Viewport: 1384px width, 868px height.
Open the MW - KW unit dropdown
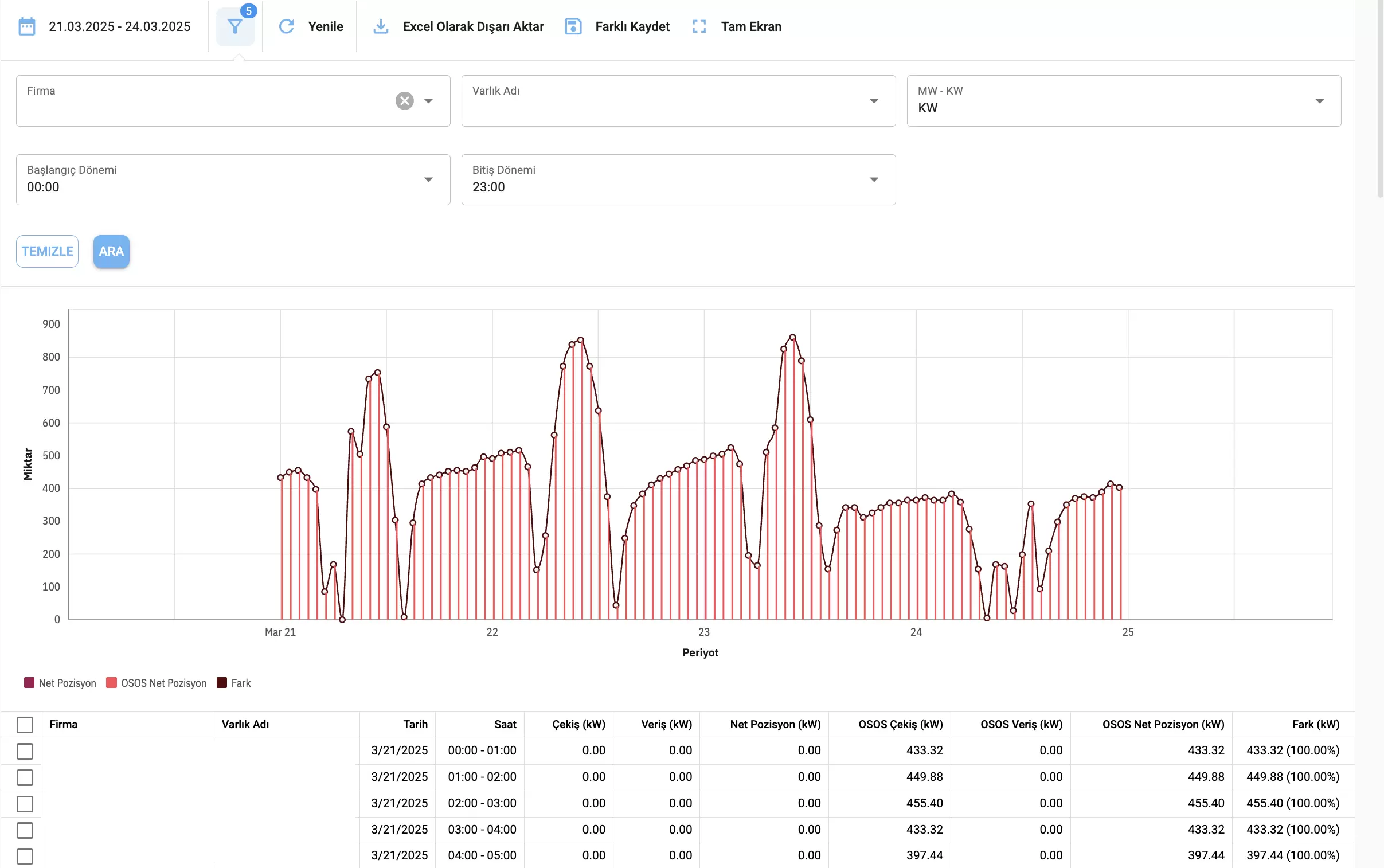[1319, 101]
